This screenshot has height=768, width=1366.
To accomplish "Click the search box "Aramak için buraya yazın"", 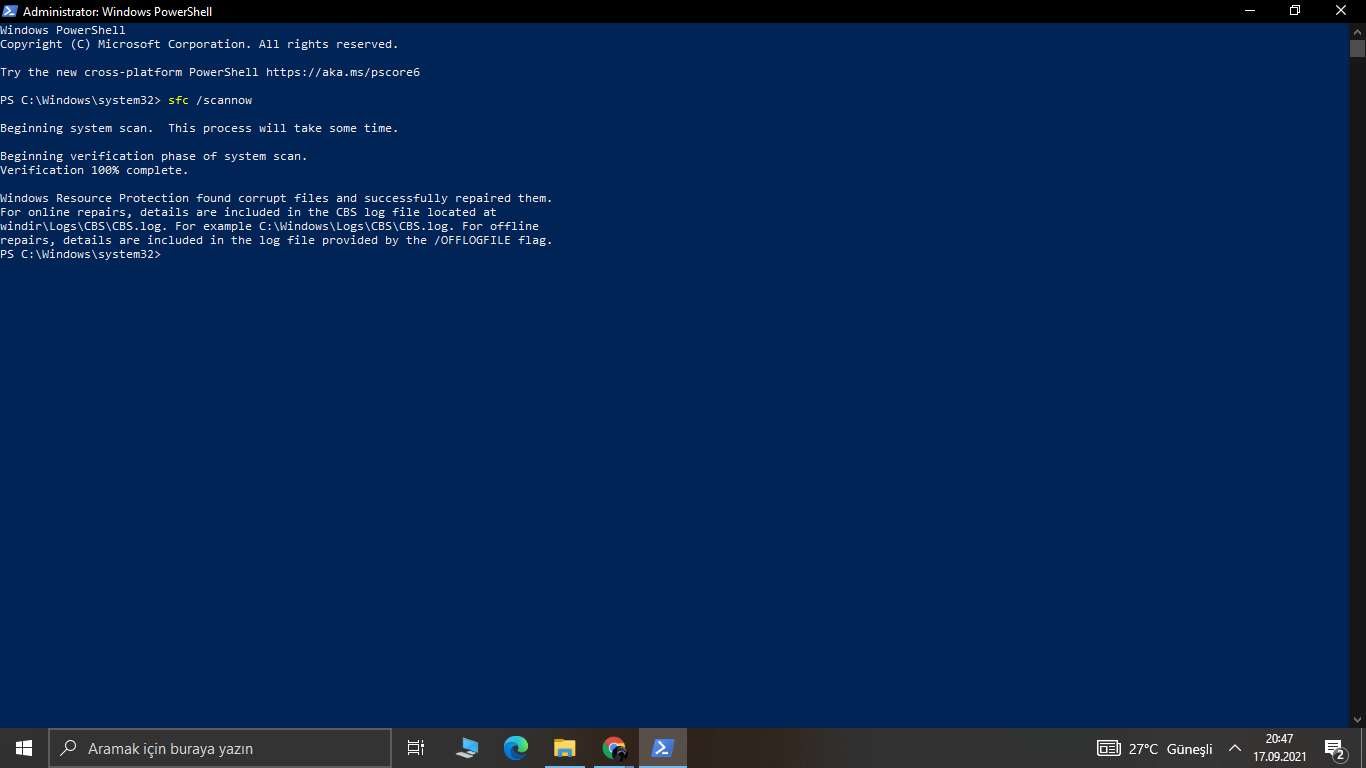I will 220,748.
